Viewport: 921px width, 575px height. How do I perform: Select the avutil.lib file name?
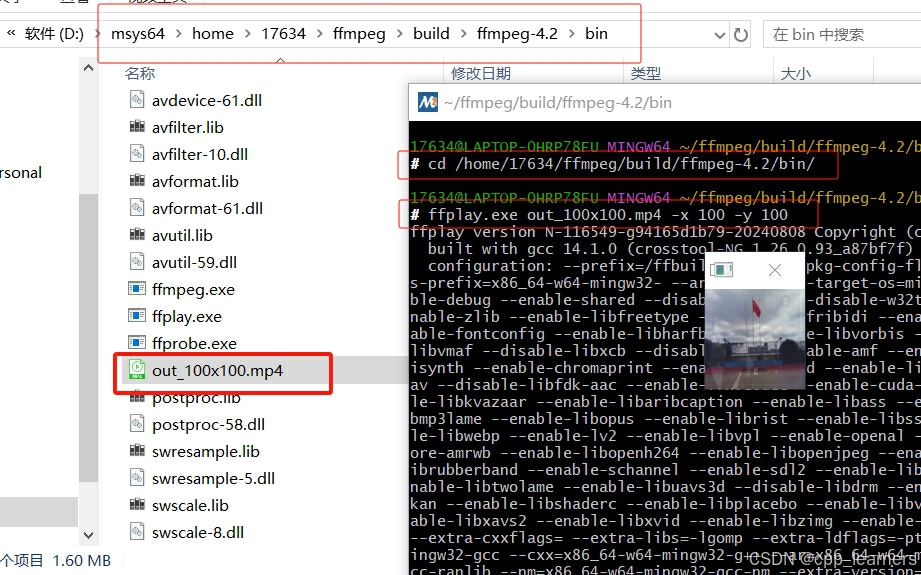coord(182,236)
